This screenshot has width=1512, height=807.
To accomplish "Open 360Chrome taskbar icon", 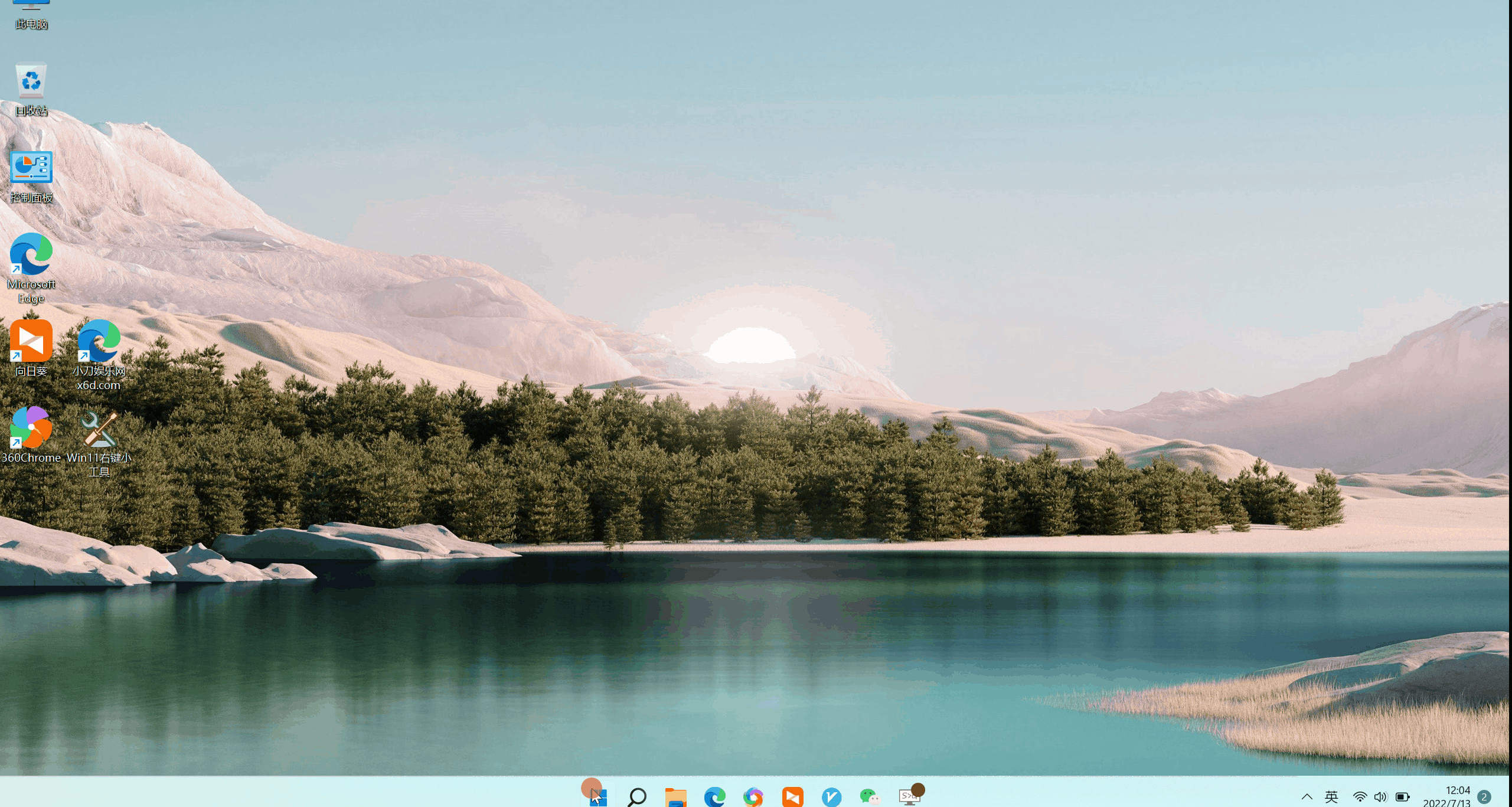I will [x=753, y=797].
